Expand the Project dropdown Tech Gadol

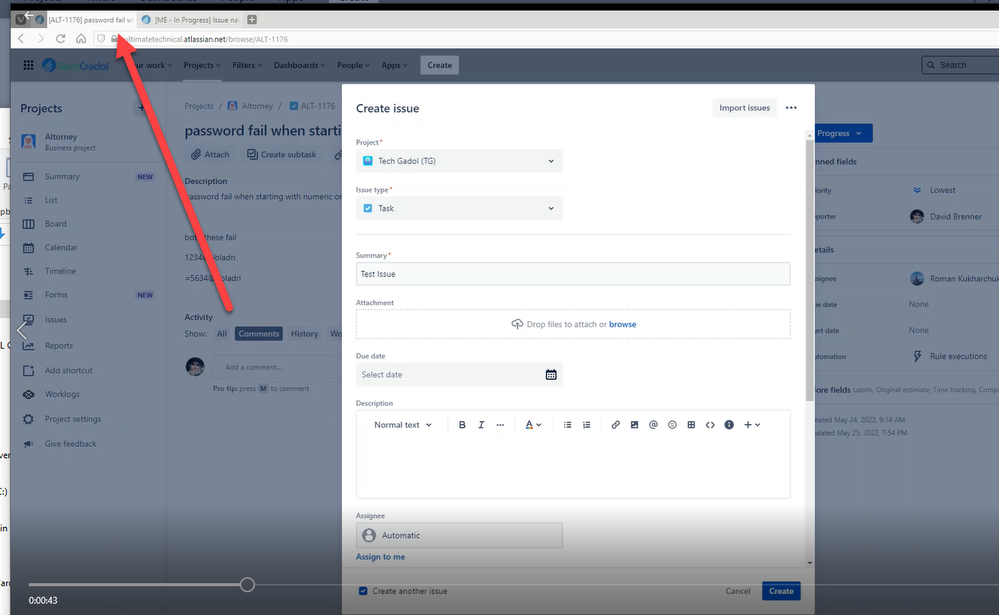click(459, 161)
